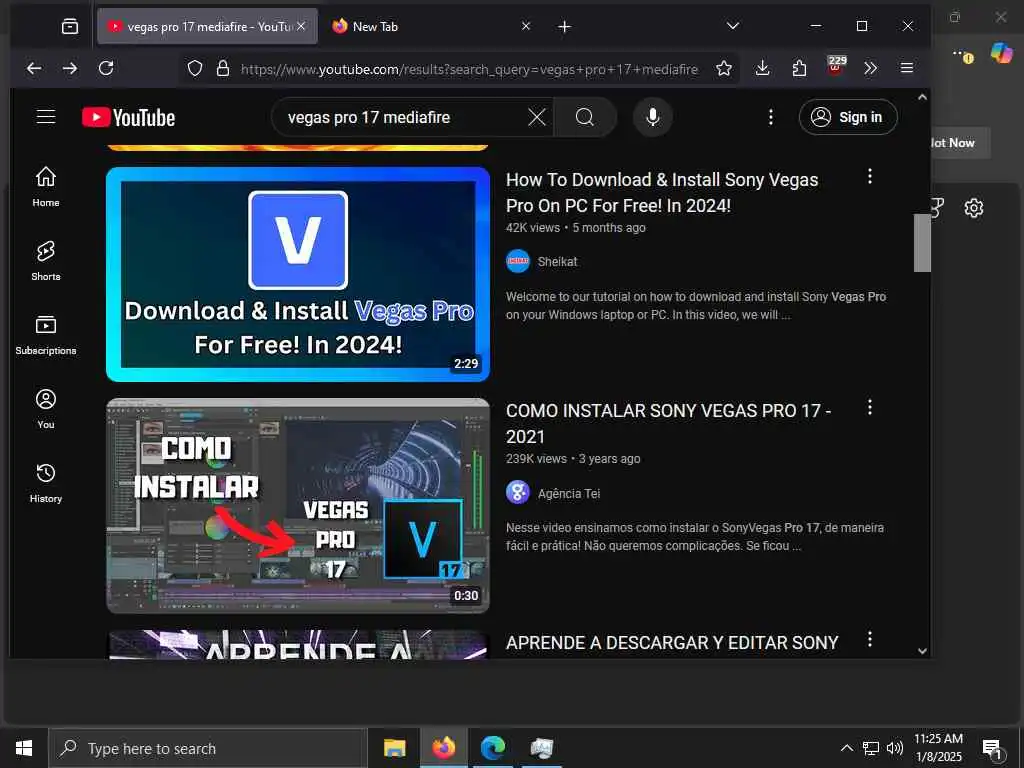Open the Firefox application menu

point(906,68)
